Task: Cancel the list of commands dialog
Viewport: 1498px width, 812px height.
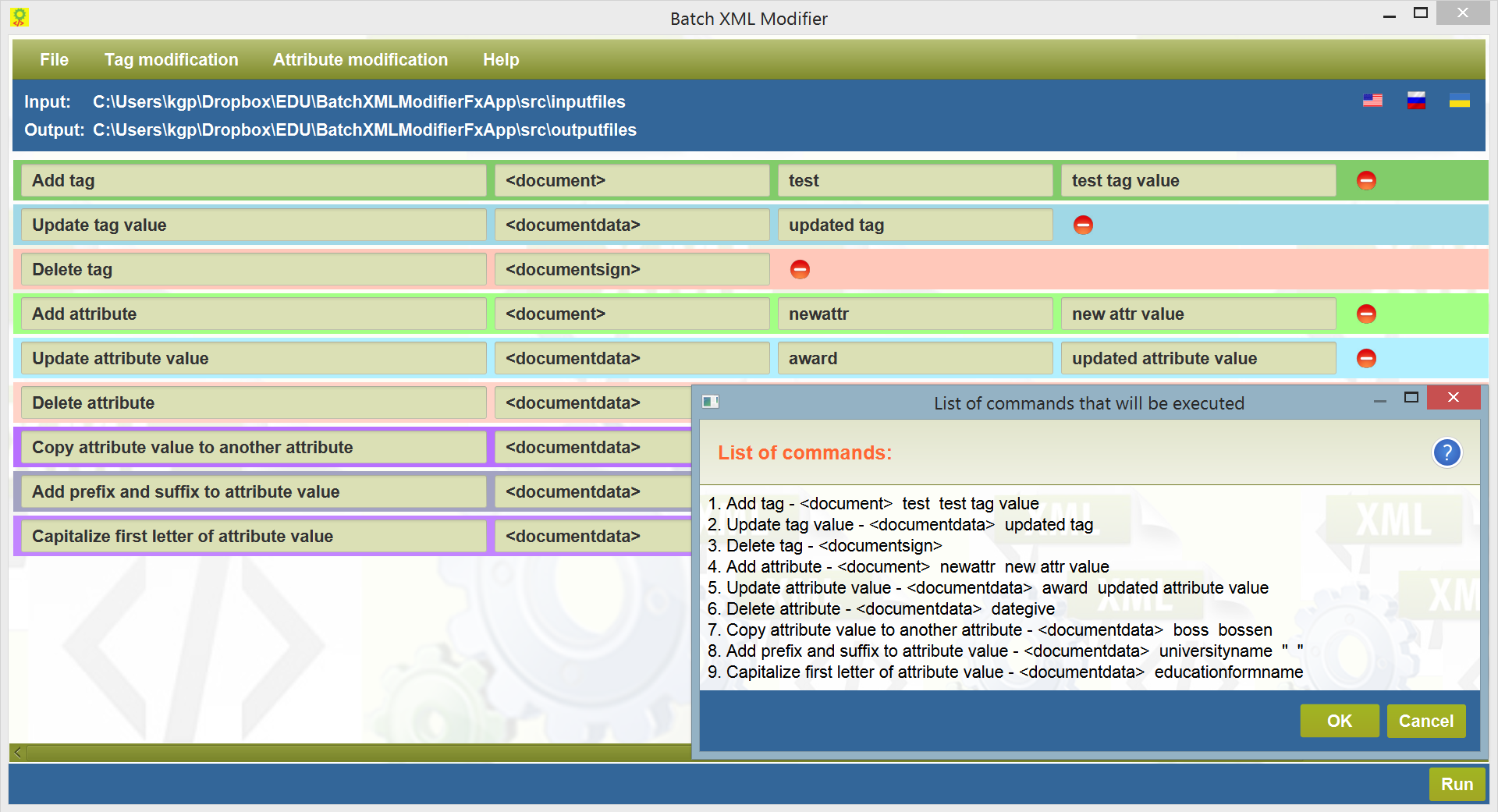Action: [1425, 721]
